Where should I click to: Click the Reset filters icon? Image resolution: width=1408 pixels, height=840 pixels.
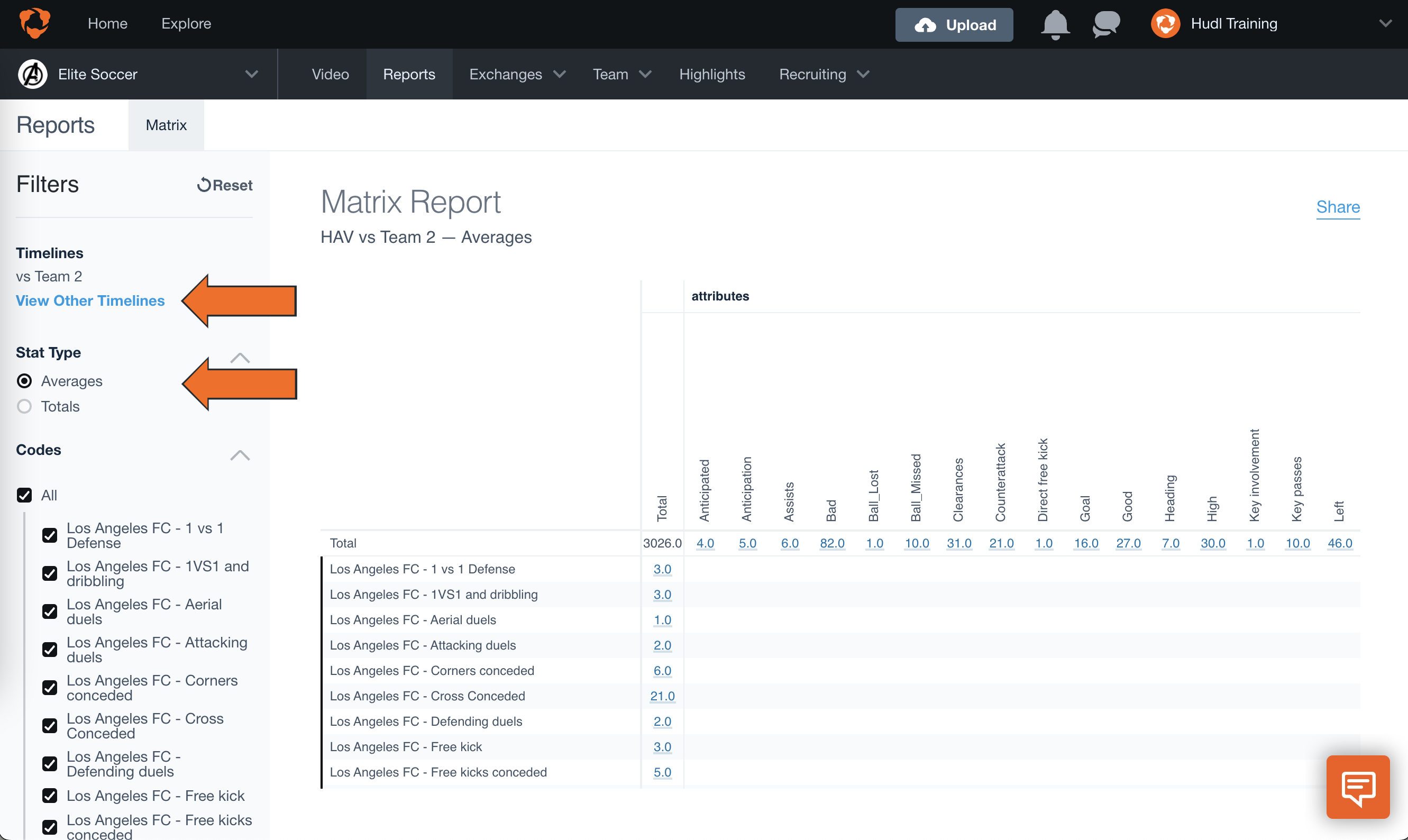(x=204, y=185)
